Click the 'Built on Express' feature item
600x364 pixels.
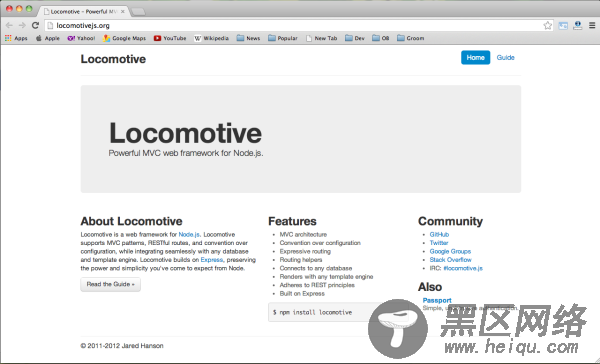coord(302,293)
